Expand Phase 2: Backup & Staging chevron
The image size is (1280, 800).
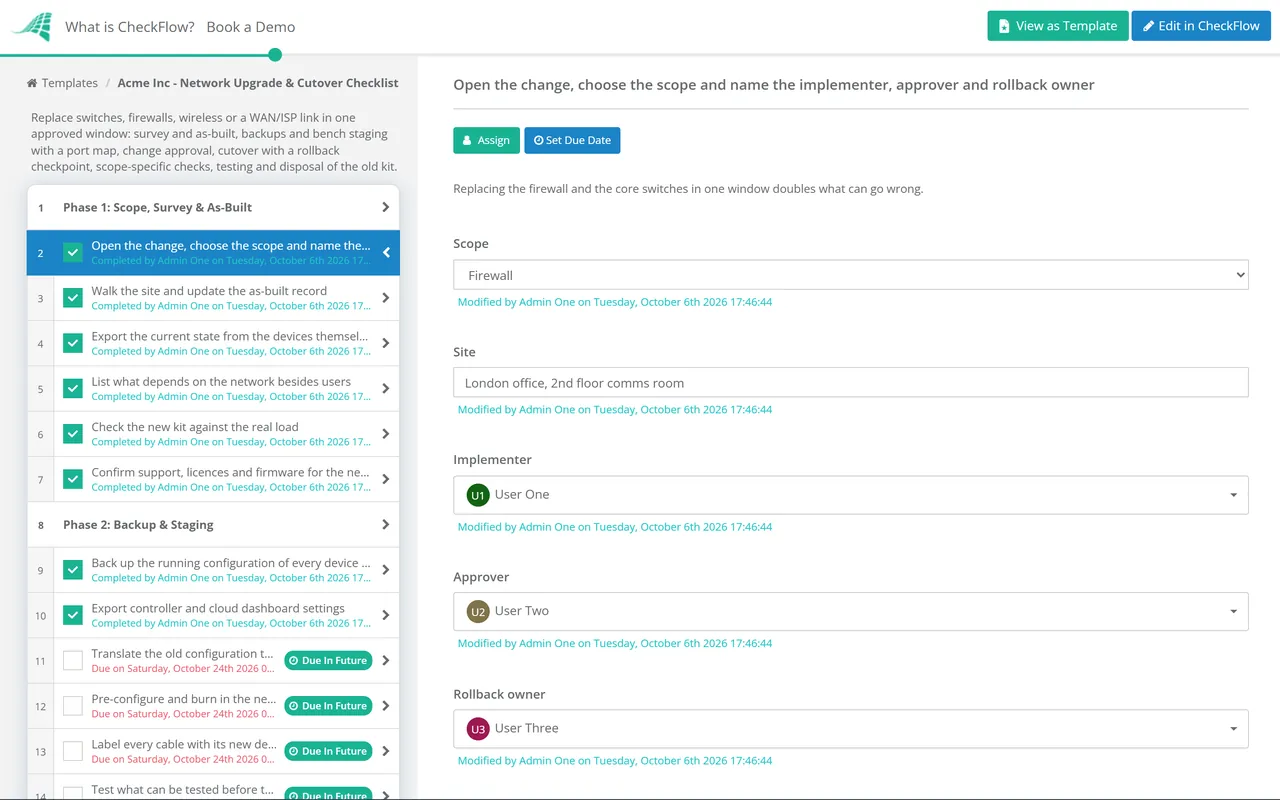coord(386,524)
